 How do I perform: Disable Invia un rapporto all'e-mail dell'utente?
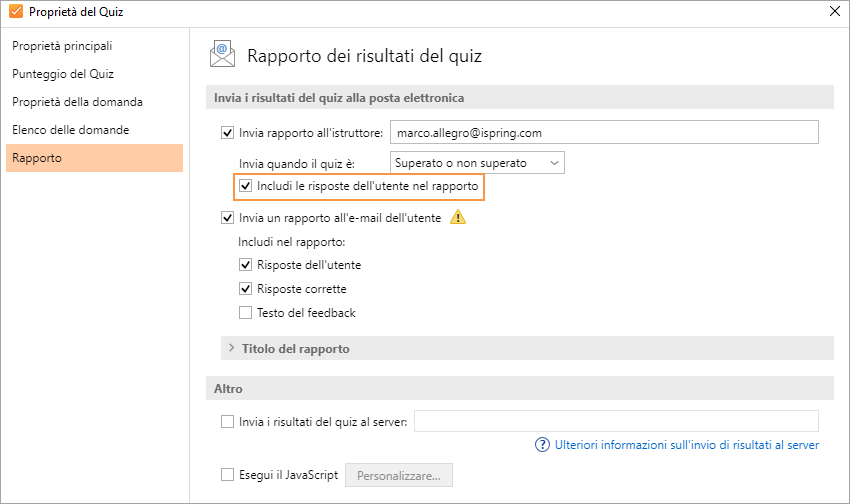226,218
